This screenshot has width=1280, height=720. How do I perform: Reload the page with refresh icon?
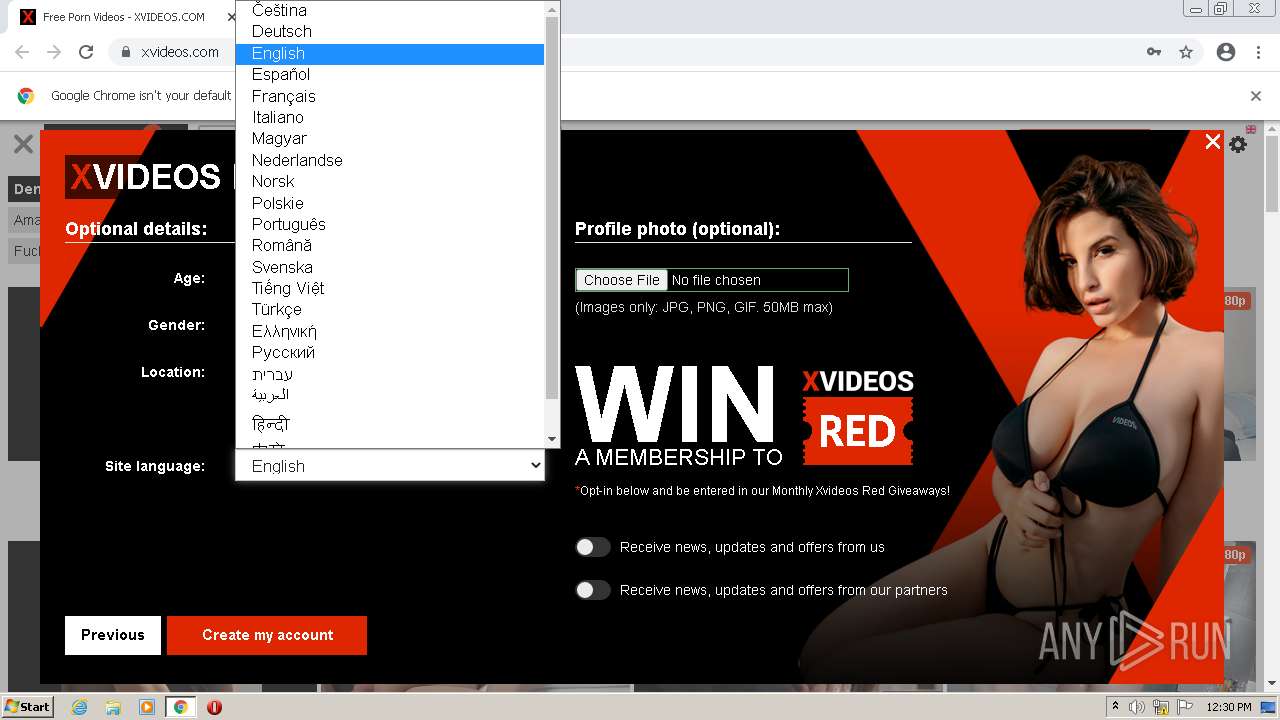click(x=86, y=52)
